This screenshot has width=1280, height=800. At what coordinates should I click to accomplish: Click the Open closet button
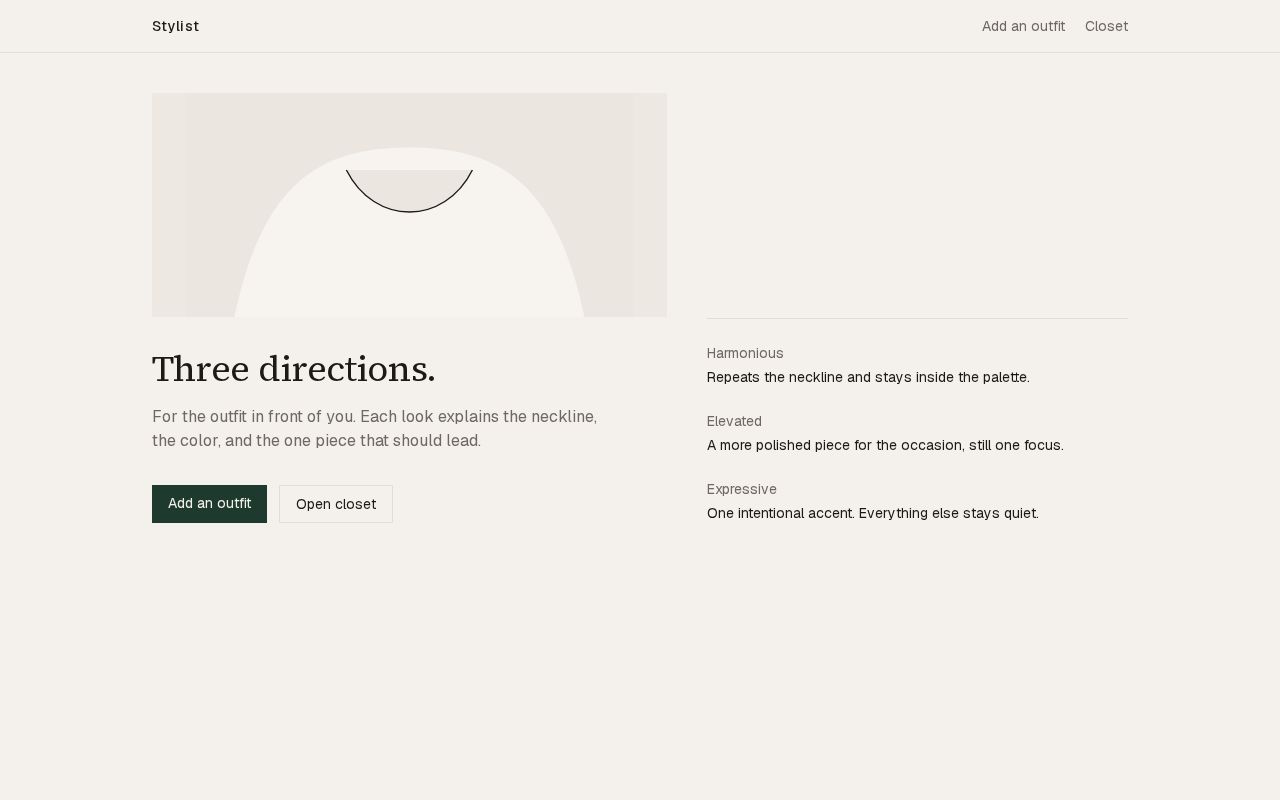coord(336,504)
